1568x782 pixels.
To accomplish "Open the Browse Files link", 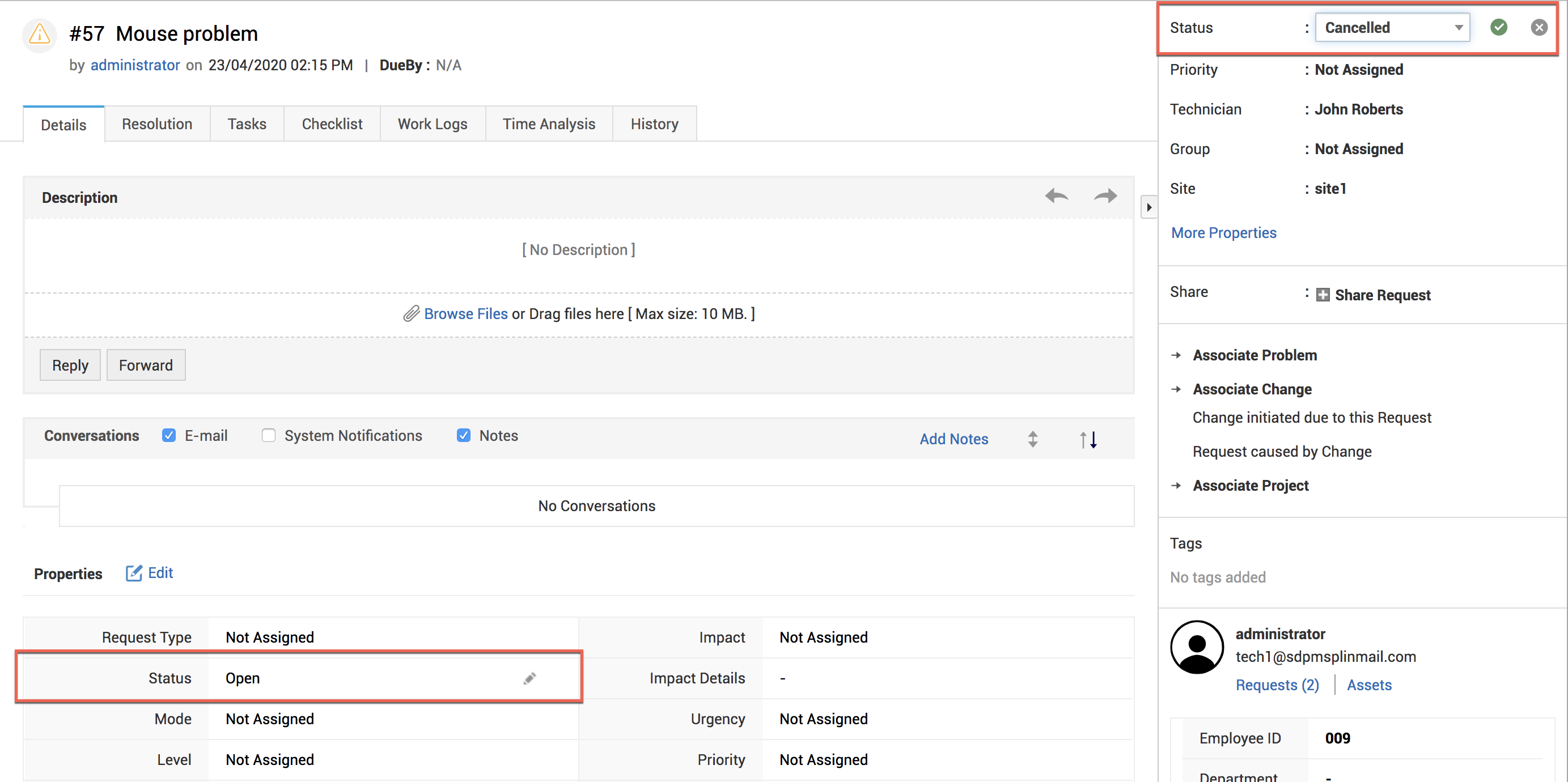I will [465, 313].
